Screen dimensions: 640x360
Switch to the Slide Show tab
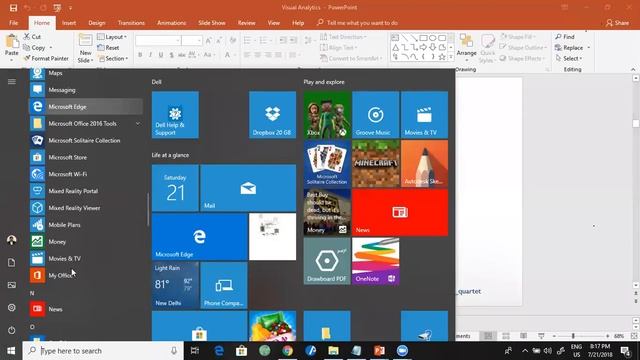212,23
